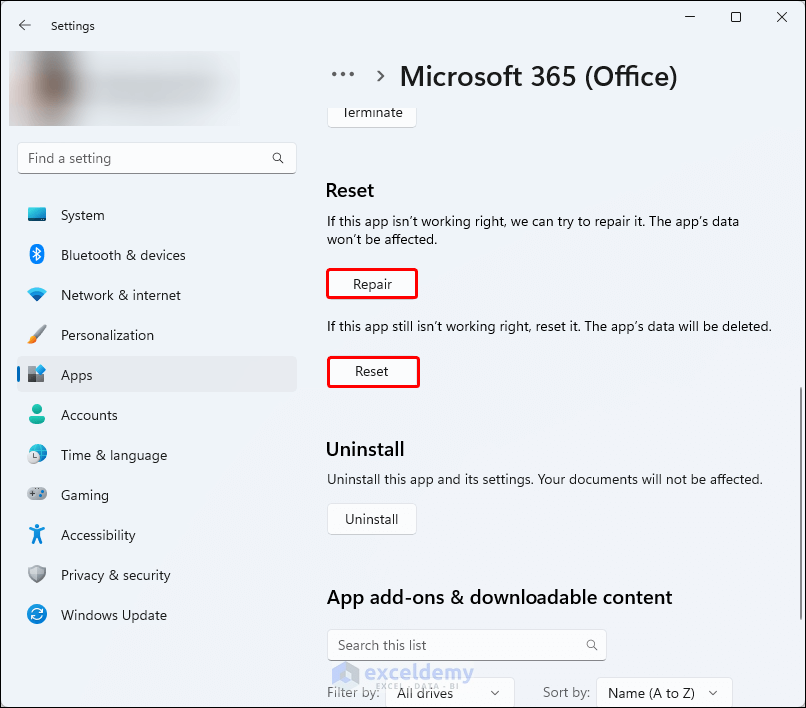Click the Personalization paintbrush icon
This screenshot has width=806, height=708.
click(37, 335)
